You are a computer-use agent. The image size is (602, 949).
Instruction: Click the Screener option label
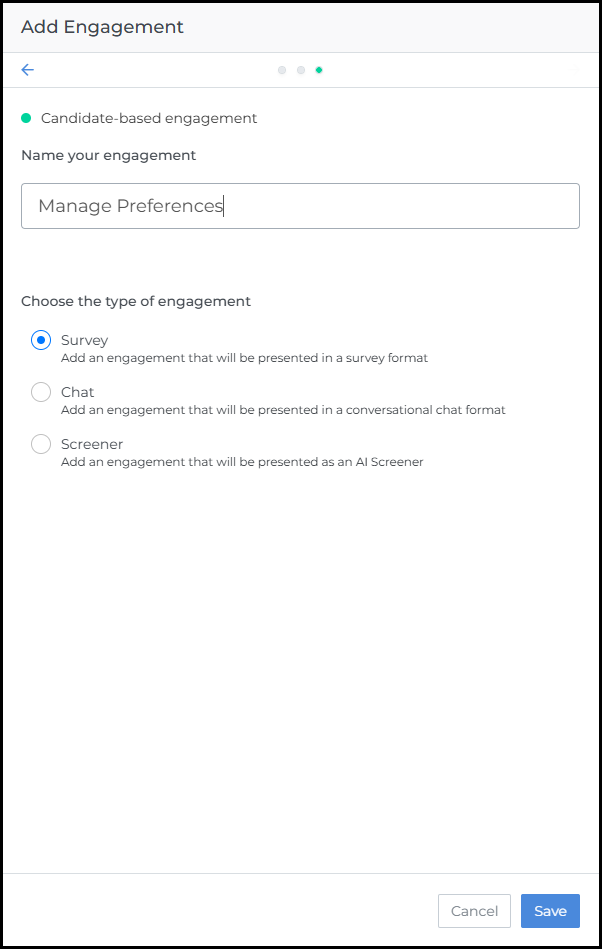[x=92, y=444]
